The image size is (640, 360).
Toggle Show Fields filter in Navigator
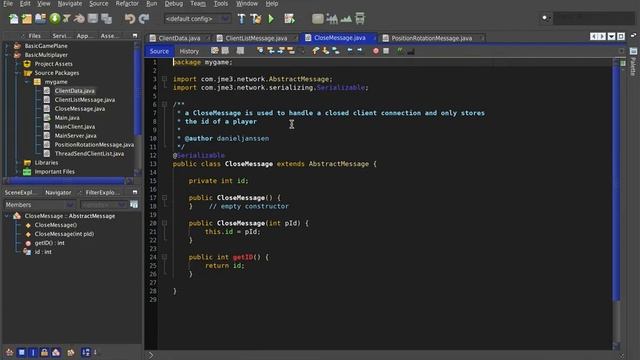click(22, 352)
